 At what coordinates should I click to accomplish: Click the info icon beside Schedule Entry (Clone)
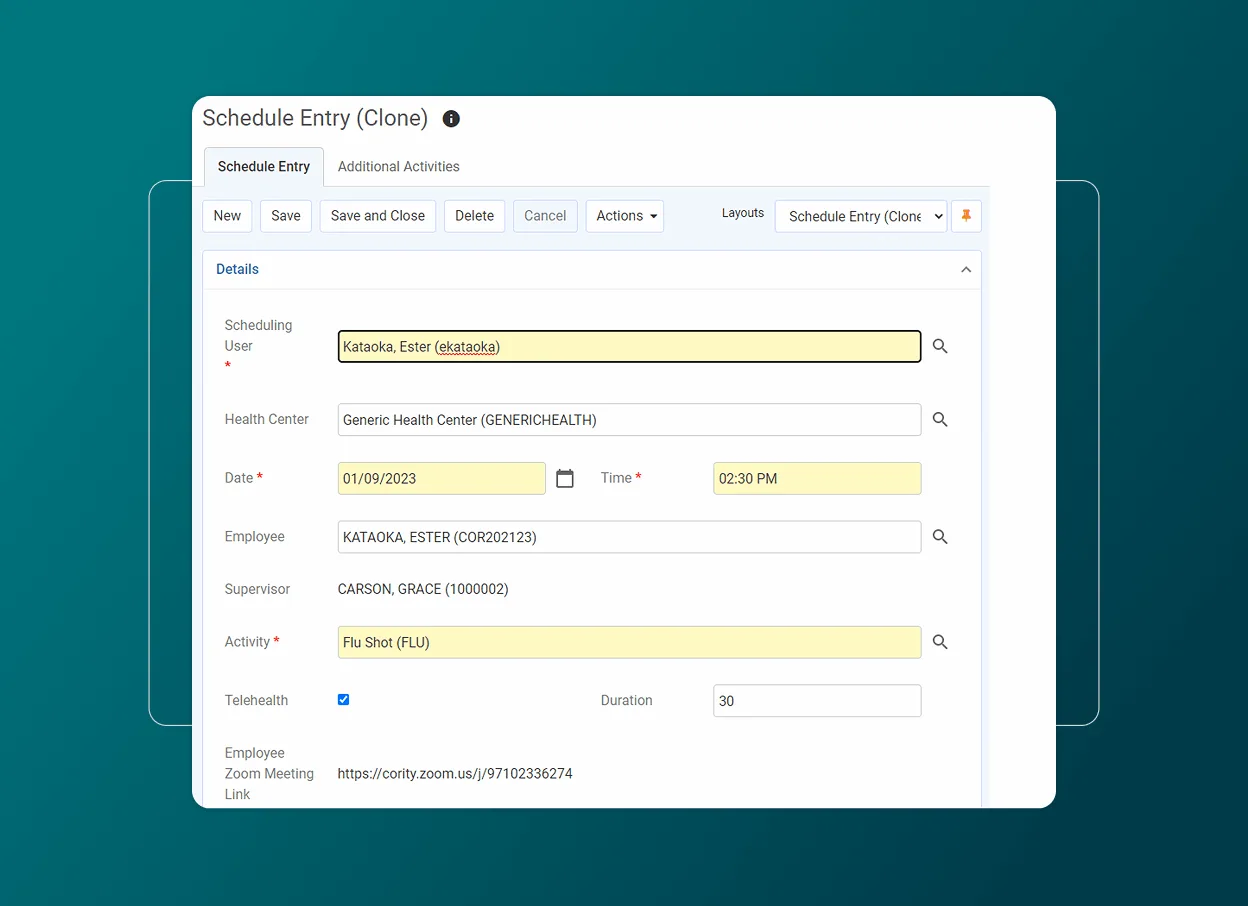tap(450, 118)
